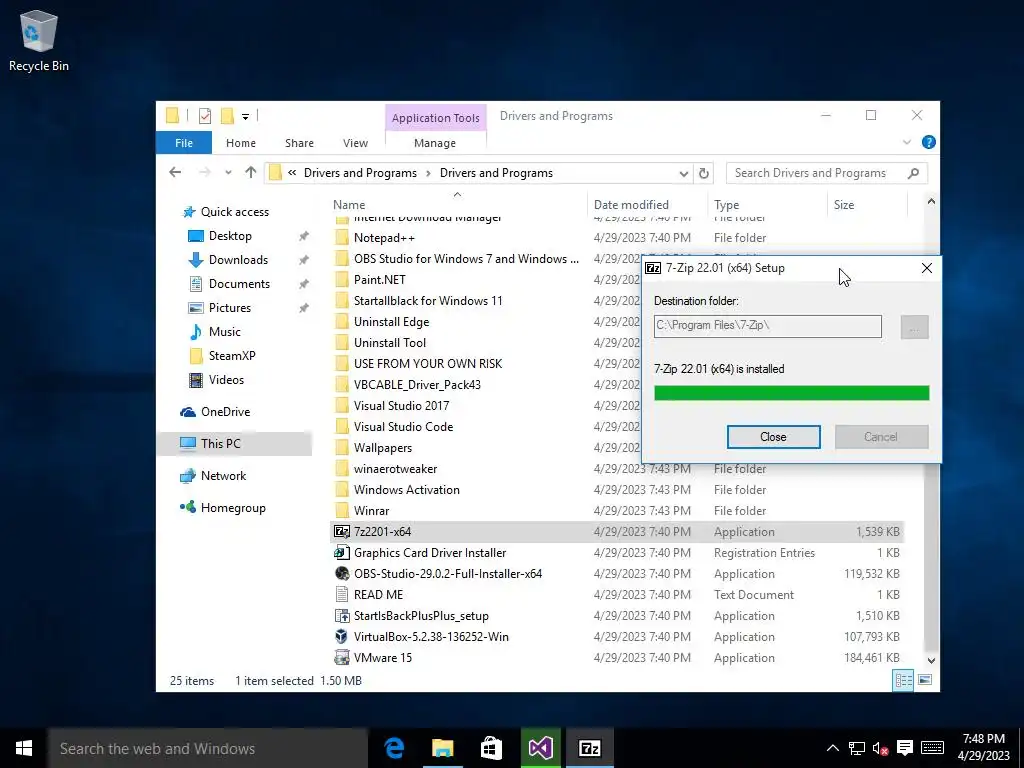
Task: Open the recent locations dropdown arrow
Action: tap(228, 173)
